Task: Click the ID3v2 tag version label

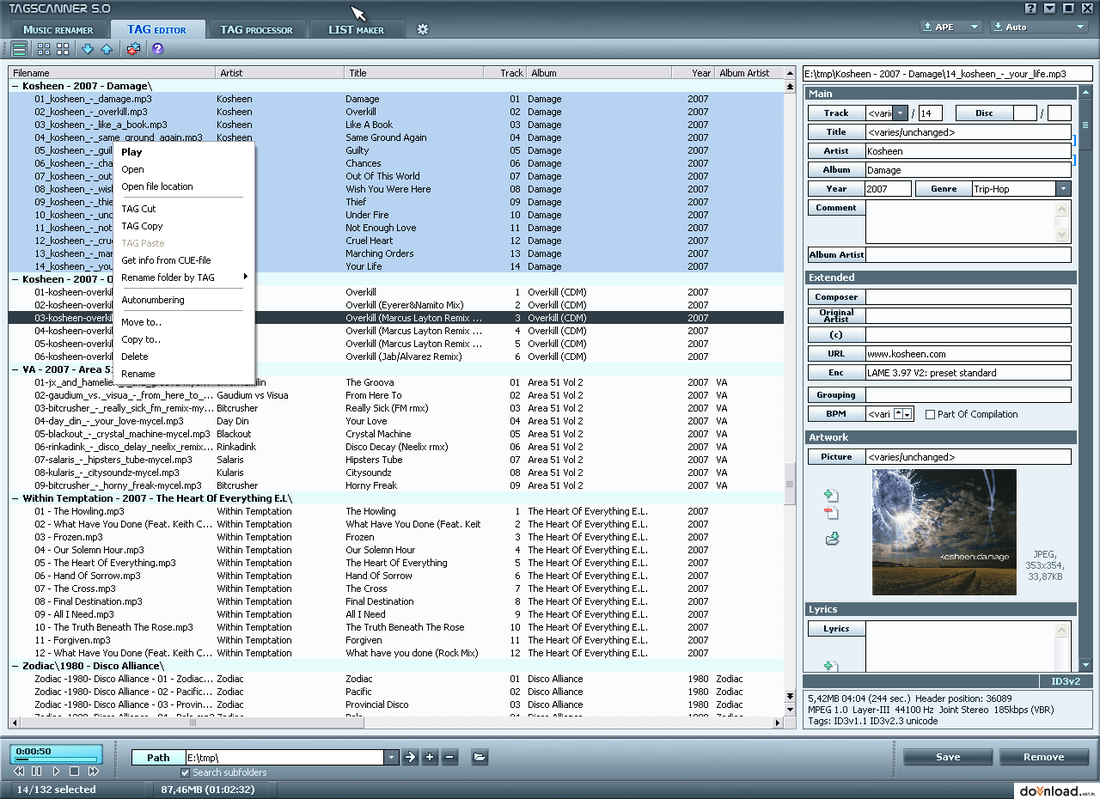Action: 1065,681
